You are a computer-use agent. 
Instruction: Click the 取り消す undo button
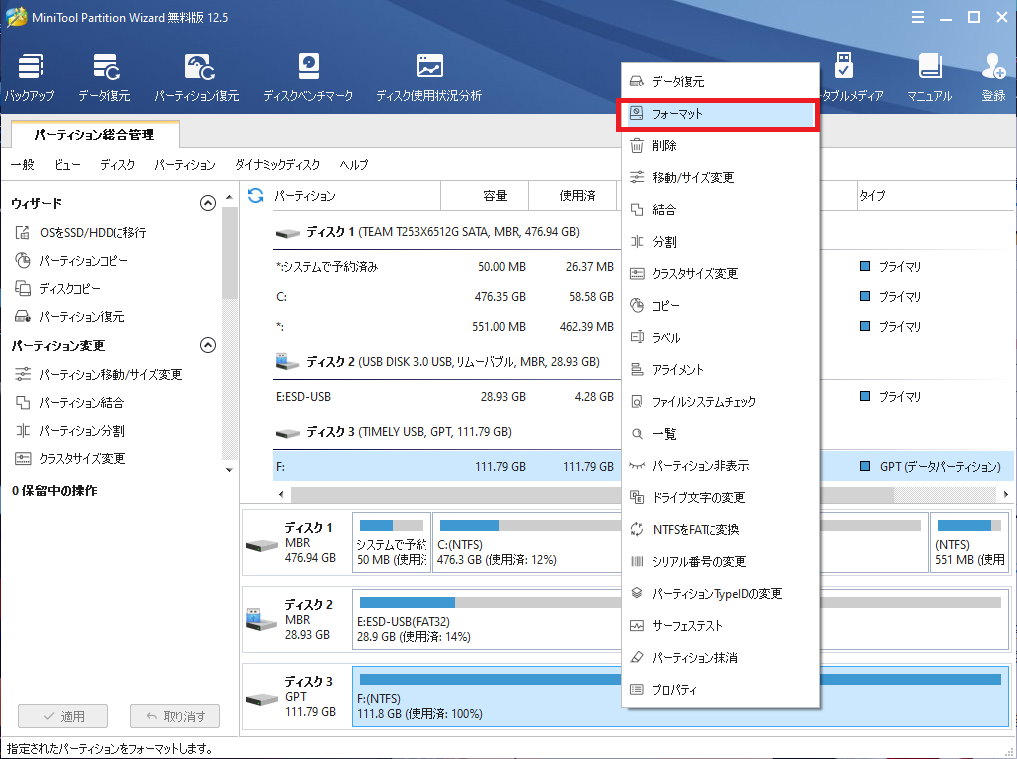click(x=175, y=716)
